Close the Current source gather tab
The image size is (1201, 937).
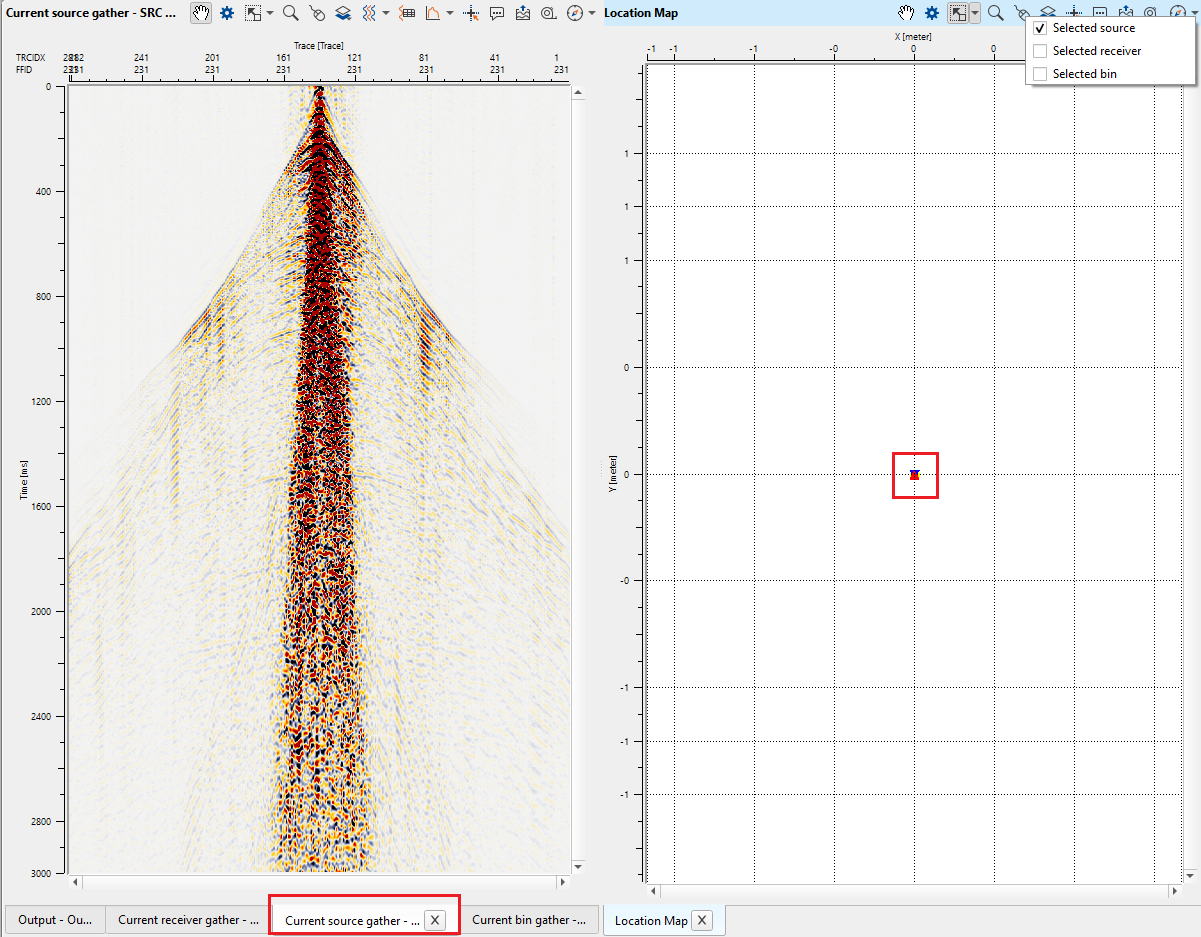pos(435,920)
